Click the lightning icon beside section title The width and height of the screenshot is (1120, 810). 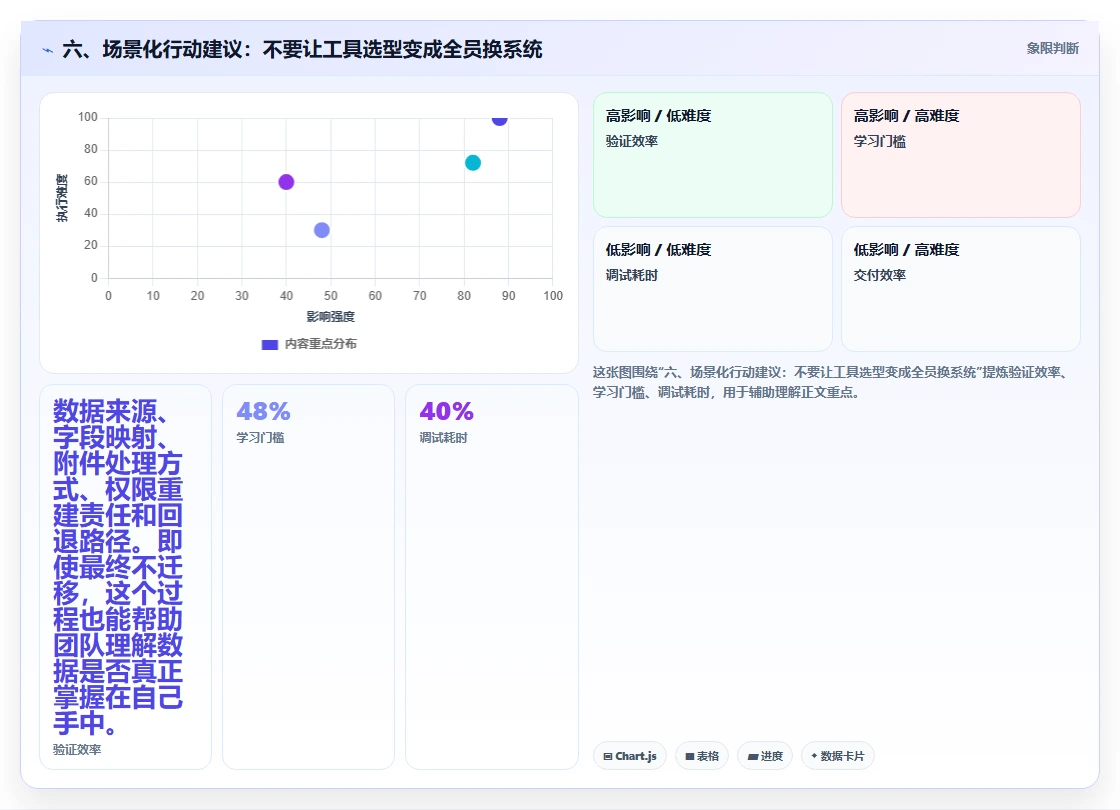48,50
